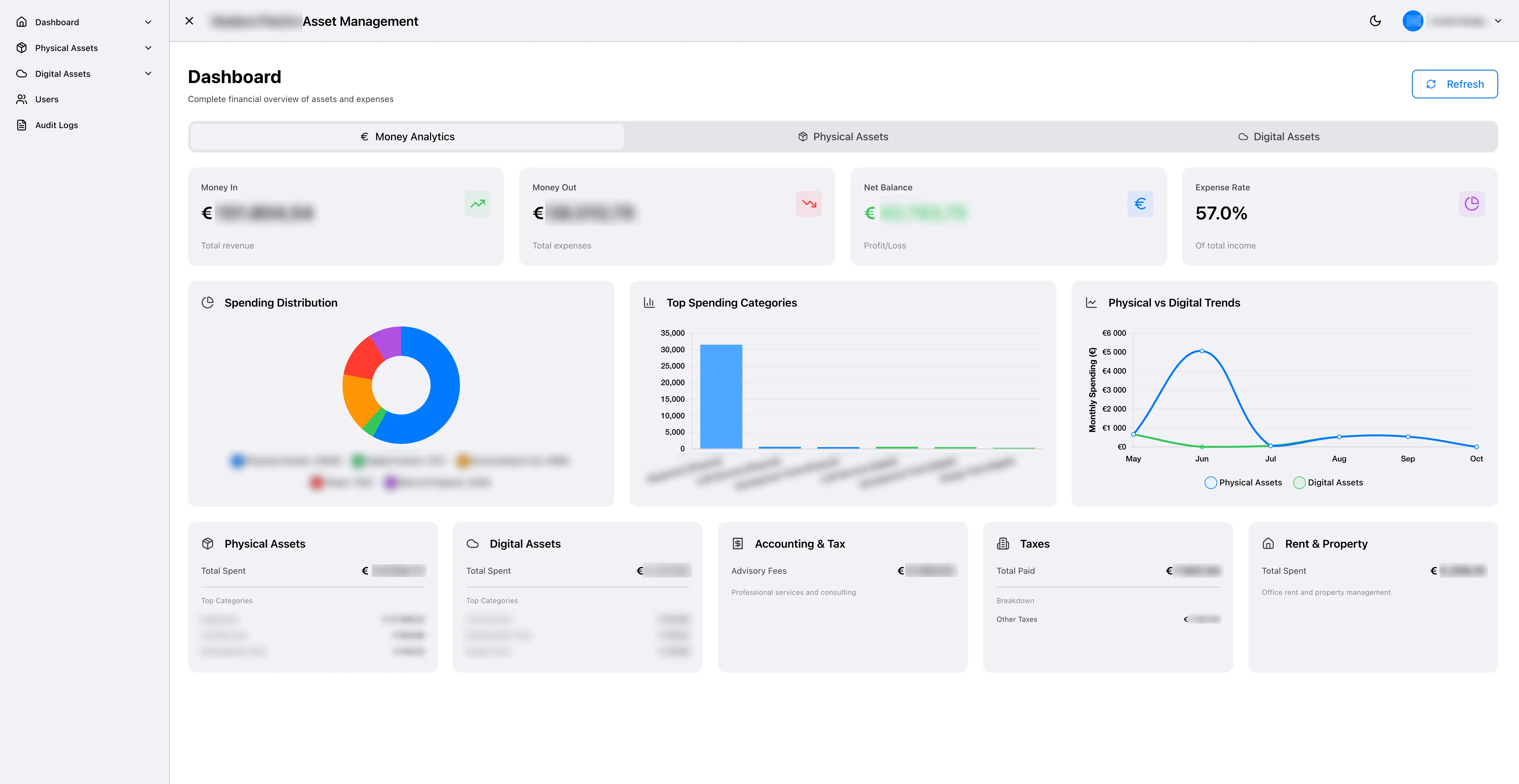1519x784 pixels.
Task: Click the red Money Out trend icon
Action: (x=808, y=203)
